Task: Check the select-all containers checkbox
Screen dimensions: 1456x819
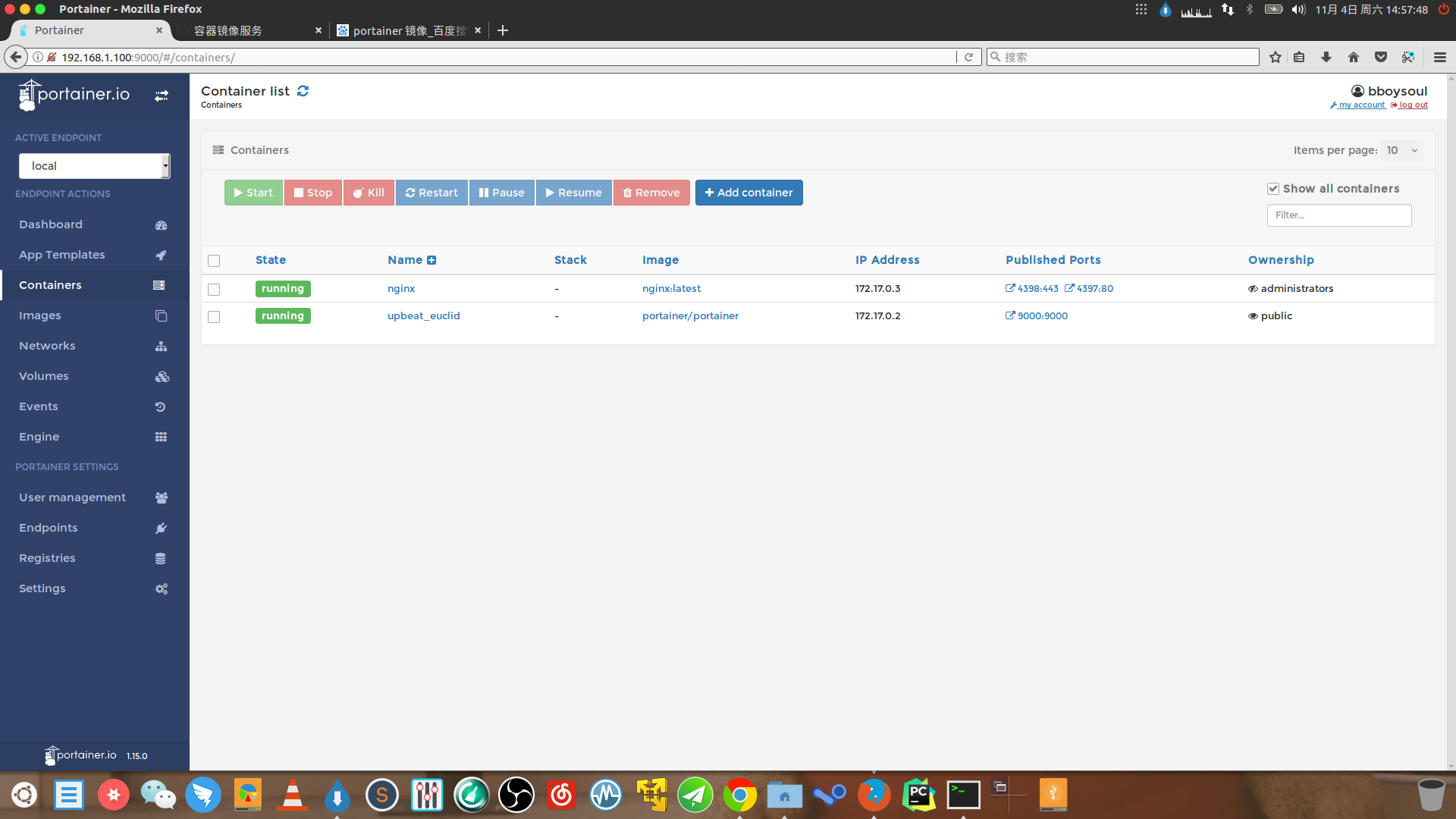Action: pyautogui.click(x=213, y=260)
